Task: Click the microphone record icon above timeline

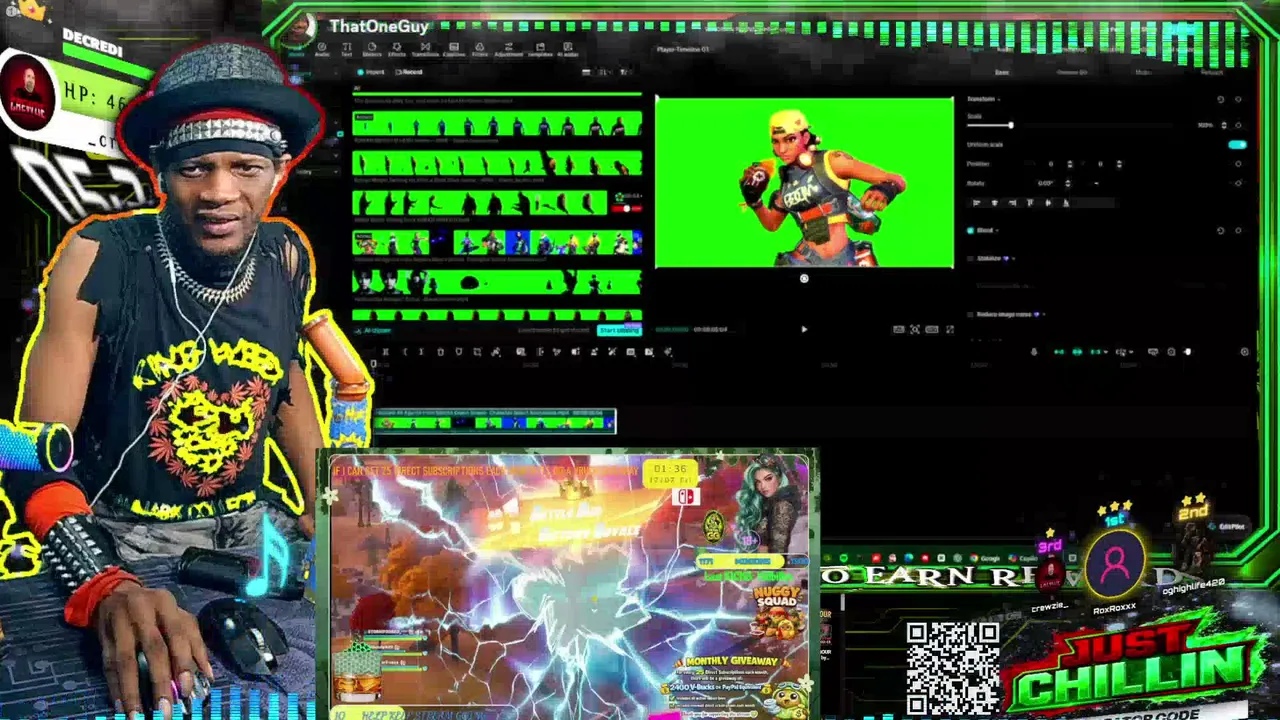Action: [1034, 352]
